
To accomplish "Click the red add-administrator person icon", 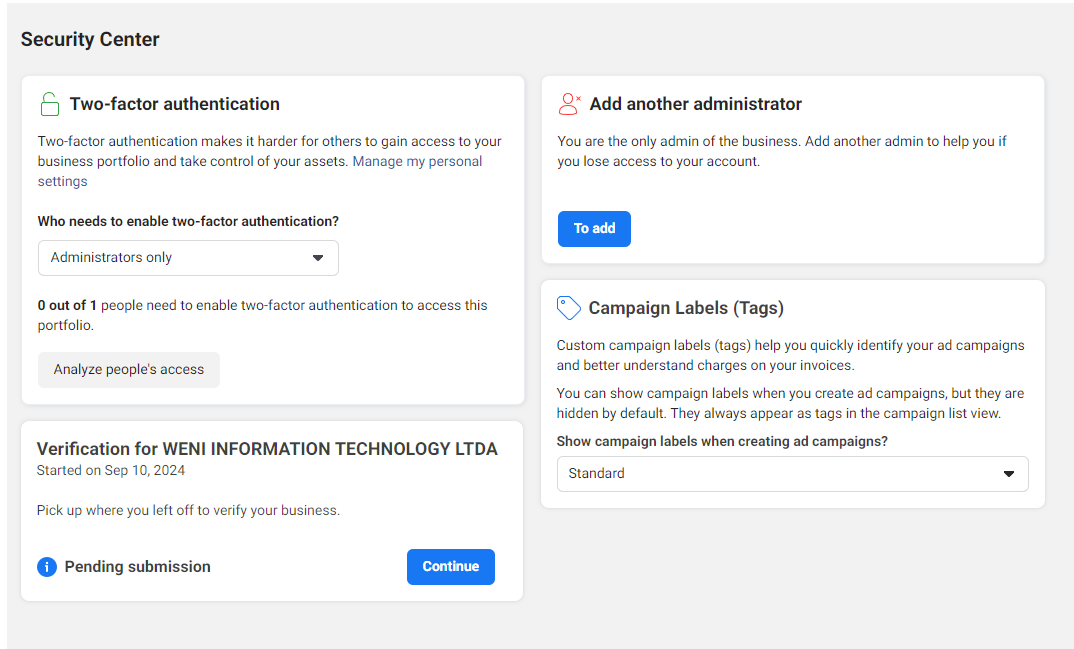I will pos(569,104).
